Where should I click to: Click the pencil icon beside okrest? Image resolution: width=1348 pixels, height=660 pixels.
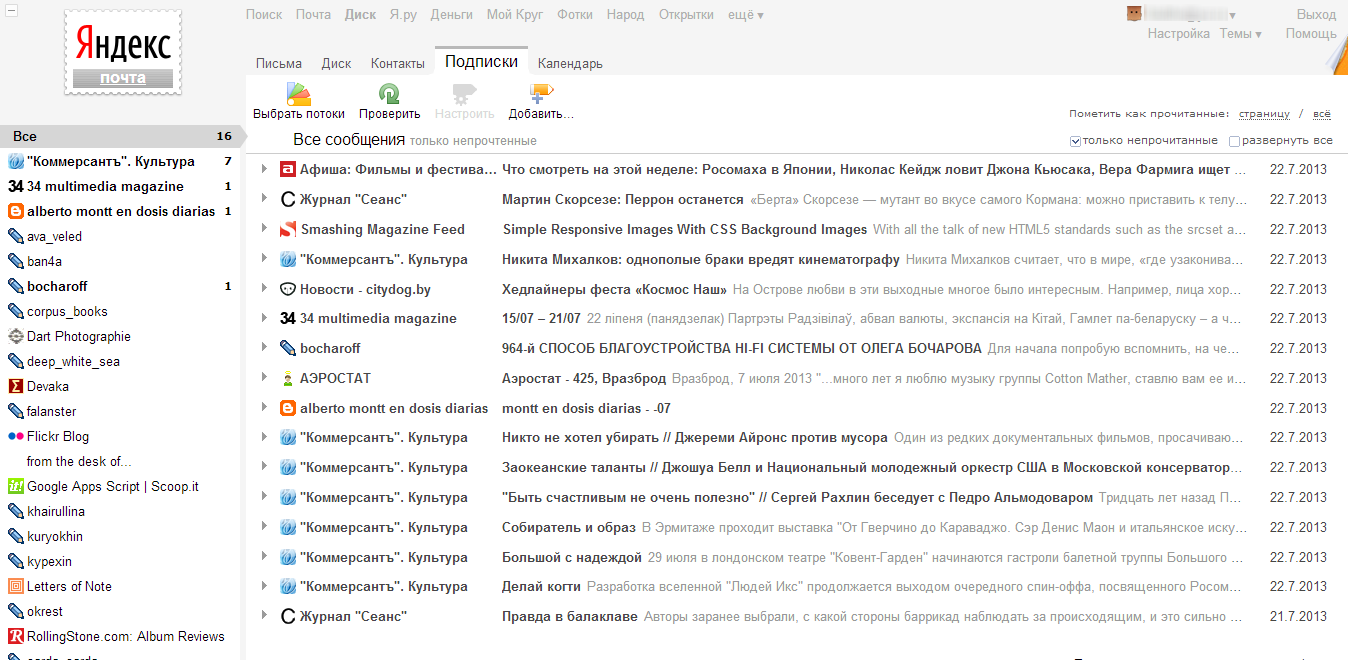pos(16,611)
